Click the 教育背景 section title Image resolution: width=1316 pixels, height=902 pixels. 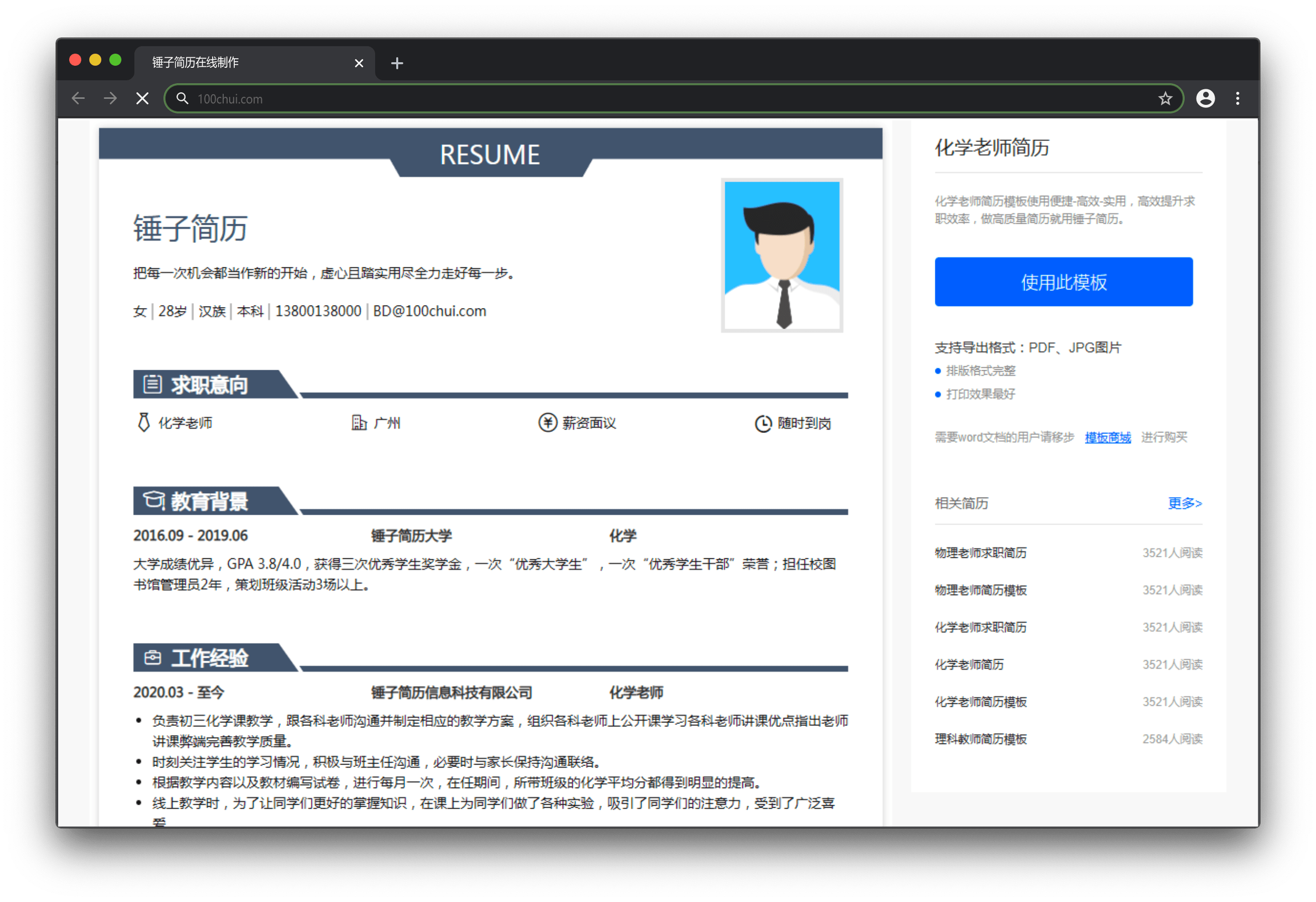(x=210, y=502)
